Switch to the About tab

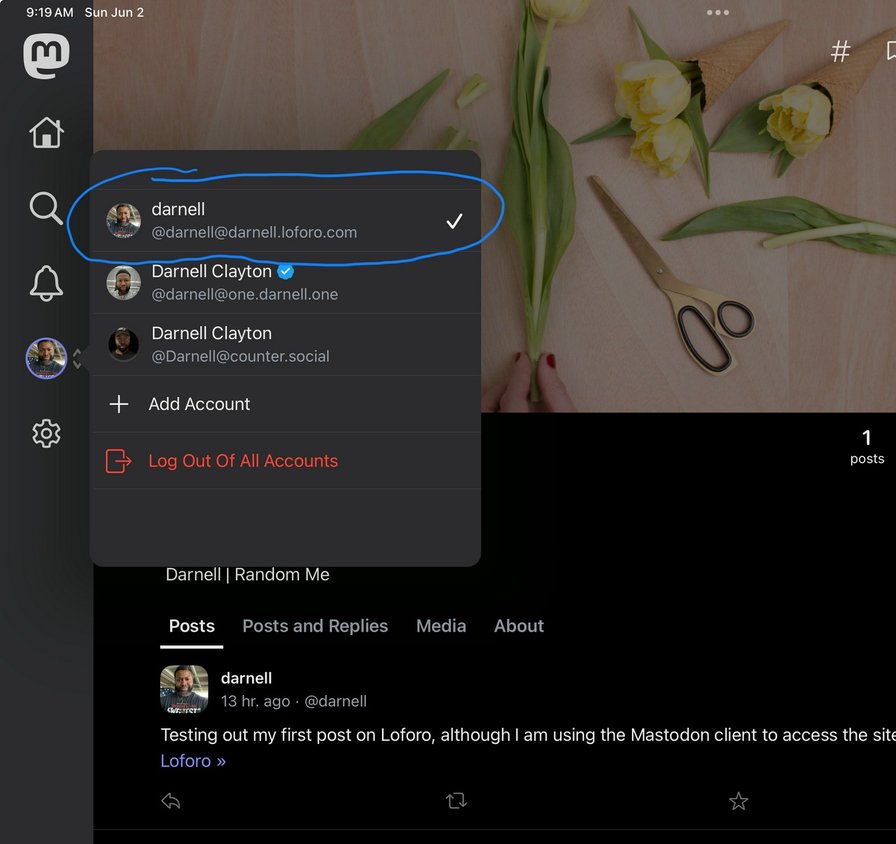(x=519, y=626)
